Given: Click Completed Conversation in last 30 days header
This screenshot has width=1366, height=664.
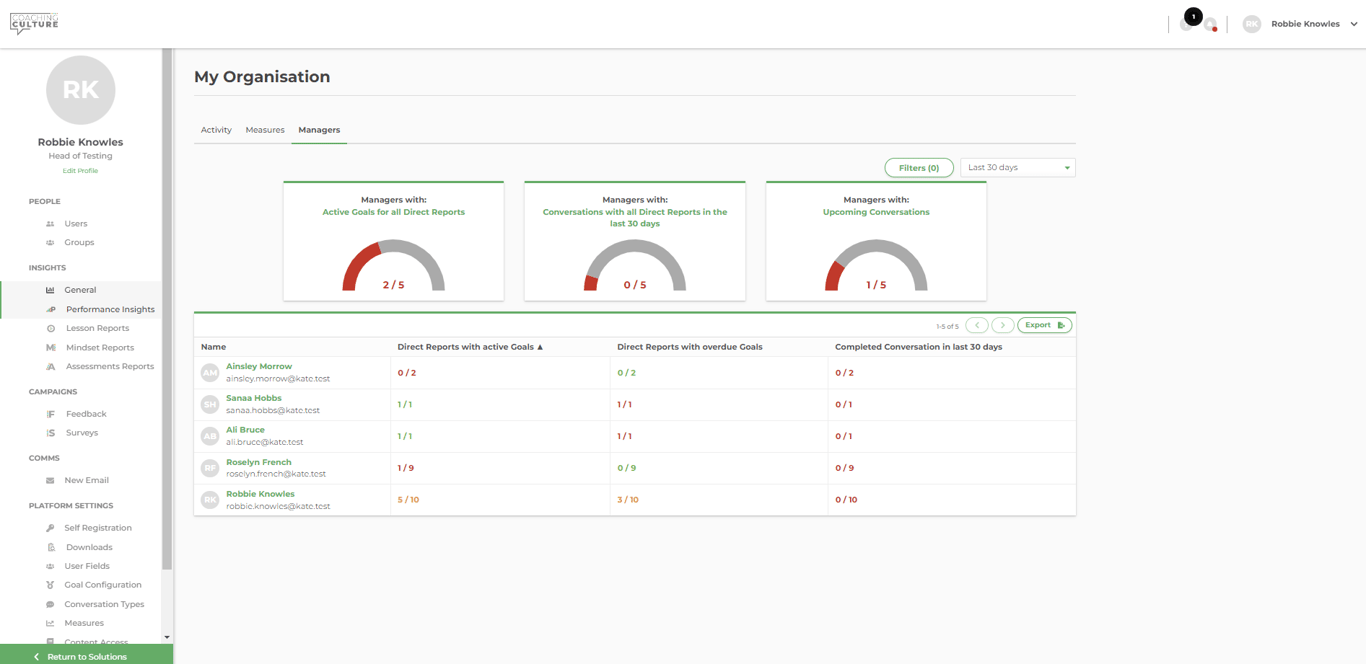Looking at the screenshot, I should [918, 347].
